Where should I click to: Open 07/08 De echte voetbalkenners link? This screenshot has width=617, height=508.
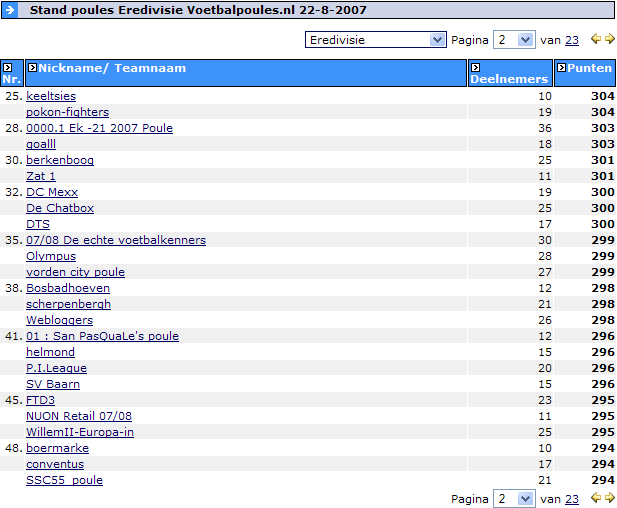[x=116, y=240]
